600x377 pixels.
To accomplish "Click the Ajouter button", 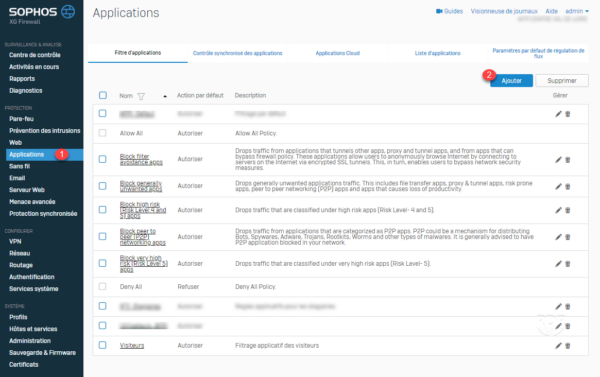I will pyautogui.click(x=511, y=81).
